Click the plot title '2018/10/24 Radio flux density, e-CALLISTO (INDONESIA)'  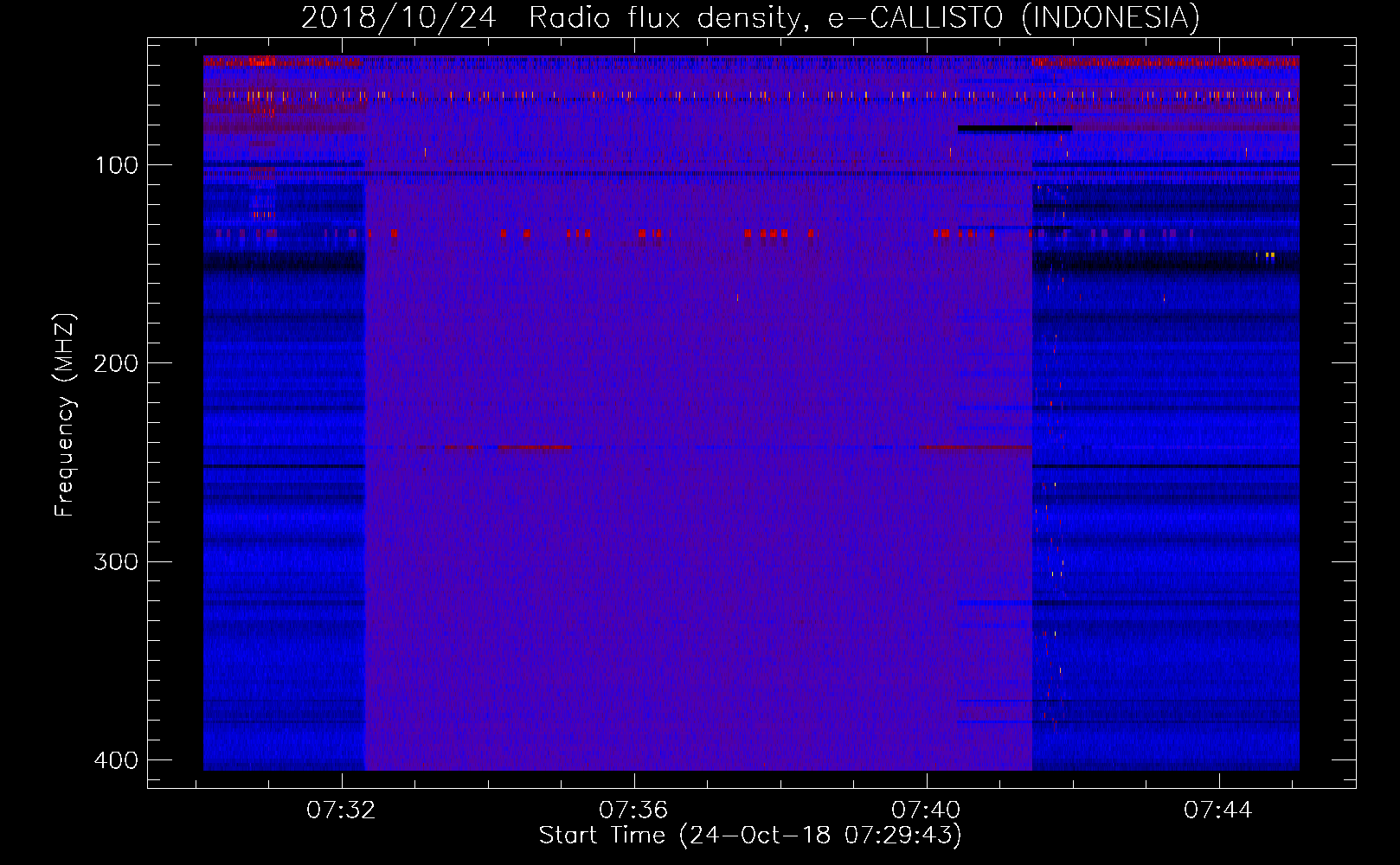tap(750, 17)
